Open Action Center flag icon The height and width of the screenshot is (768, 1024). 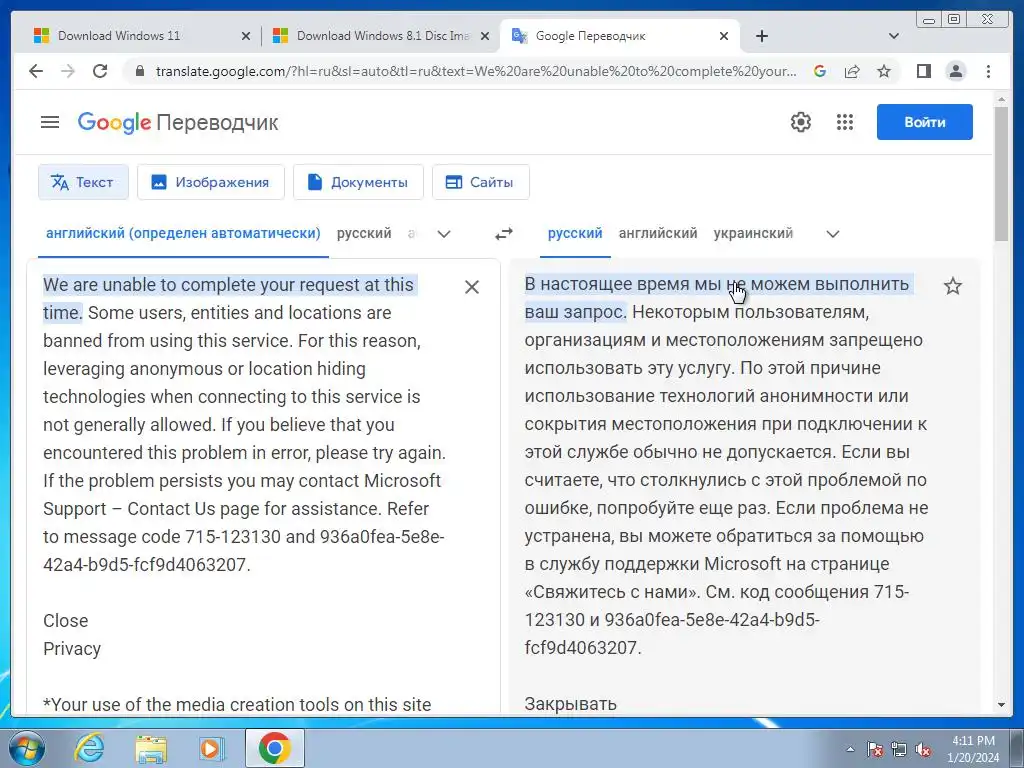(x=874, y=750)
